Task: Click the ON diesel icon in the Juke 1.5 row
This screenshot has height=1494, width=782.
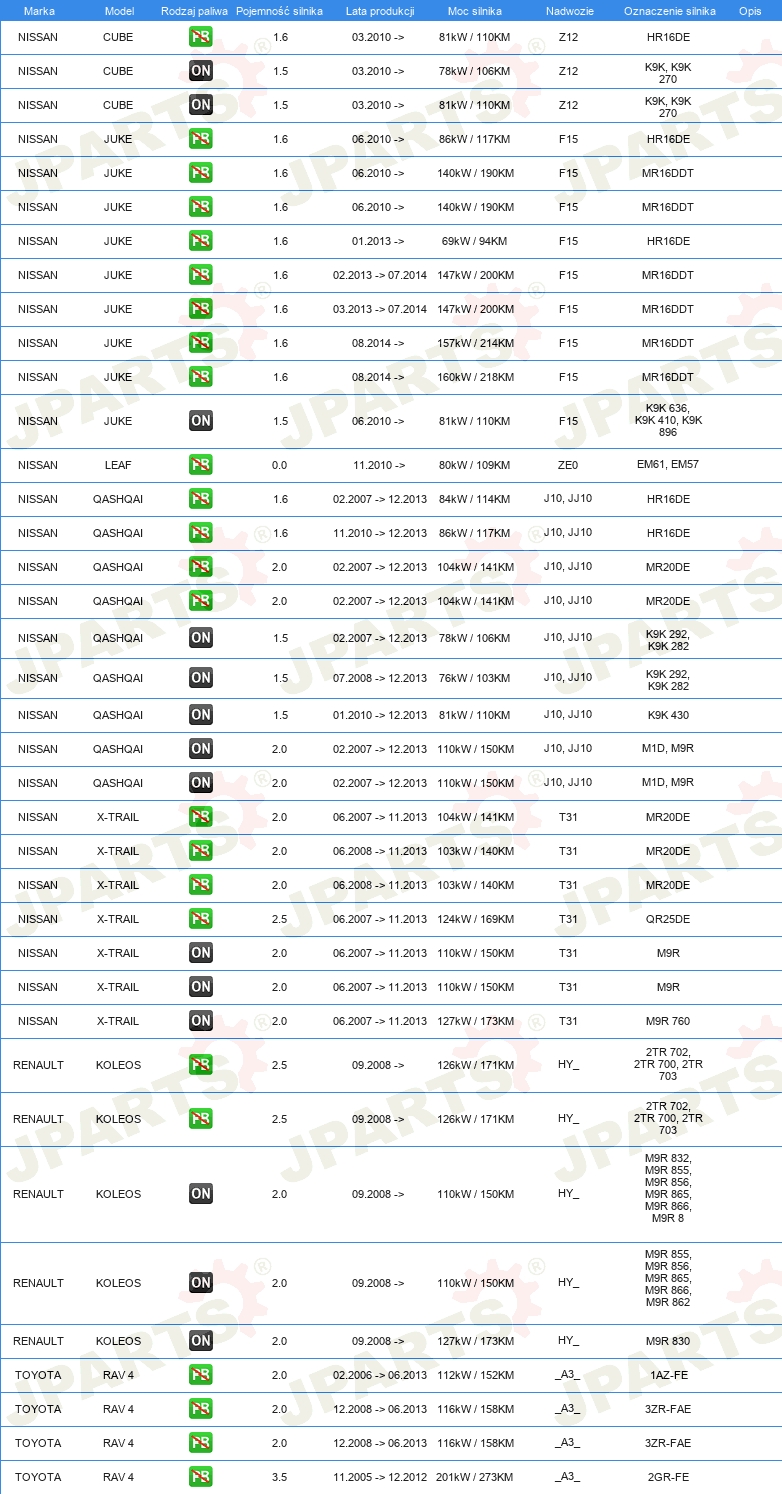Action: pos(201,421)
